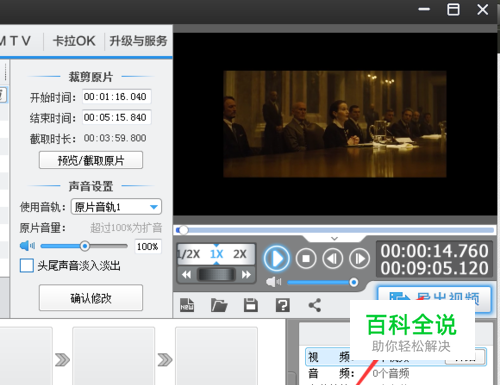Open the help question-mark icon

tap(283, 305)
